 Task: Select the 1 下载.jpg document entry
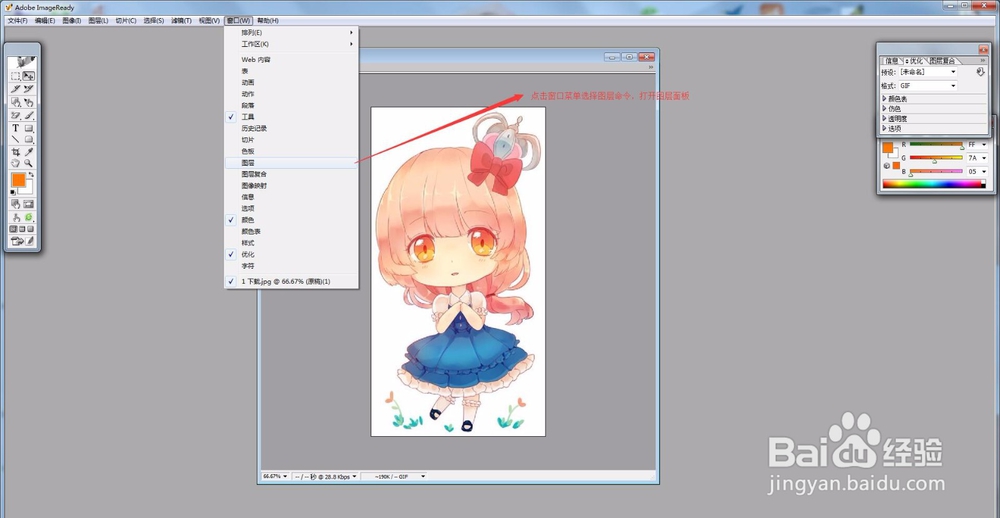[291, 281]
